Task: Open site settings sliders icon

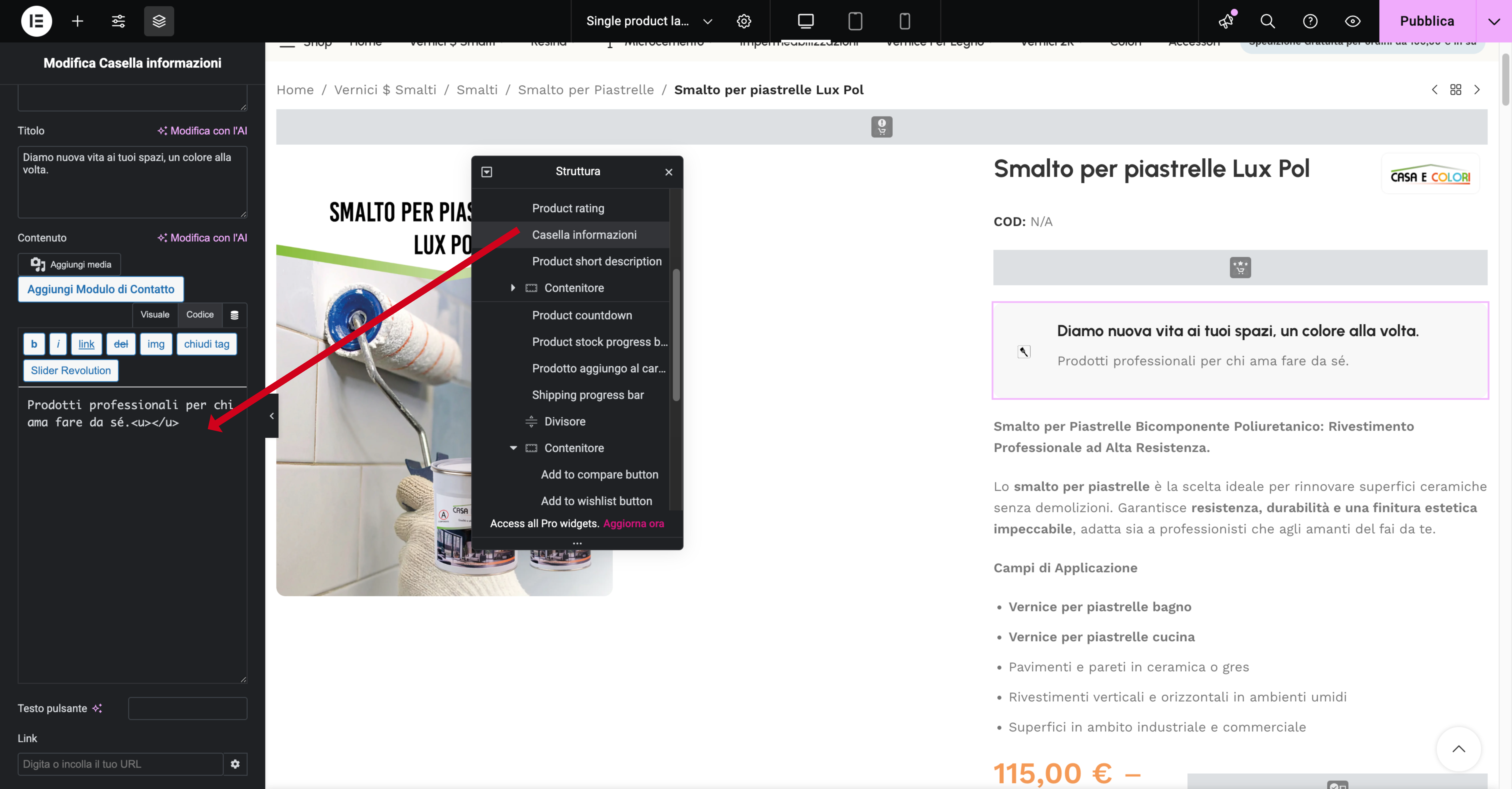Action: (x=118, y=21)
